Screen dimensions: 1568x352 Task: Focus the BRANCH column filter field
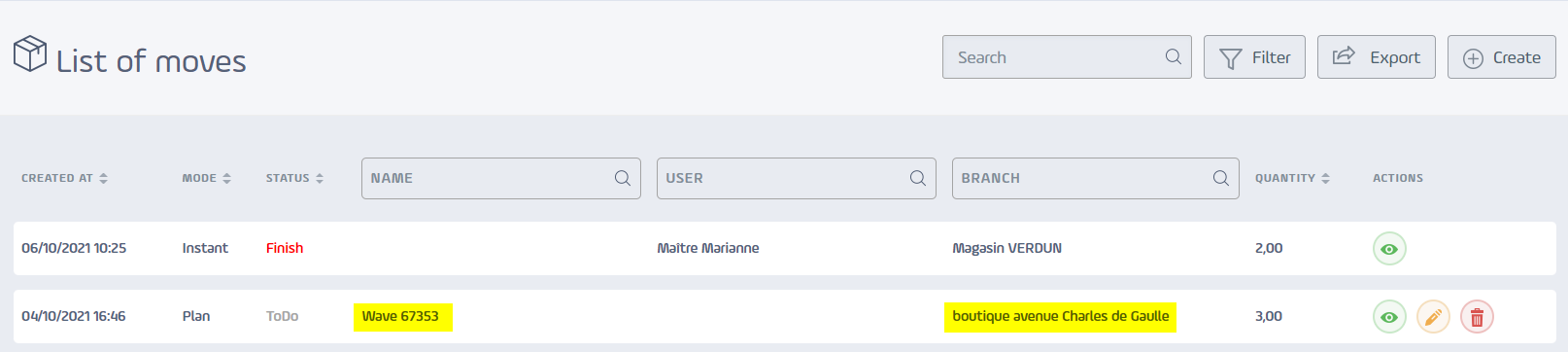coord(1096,178)
